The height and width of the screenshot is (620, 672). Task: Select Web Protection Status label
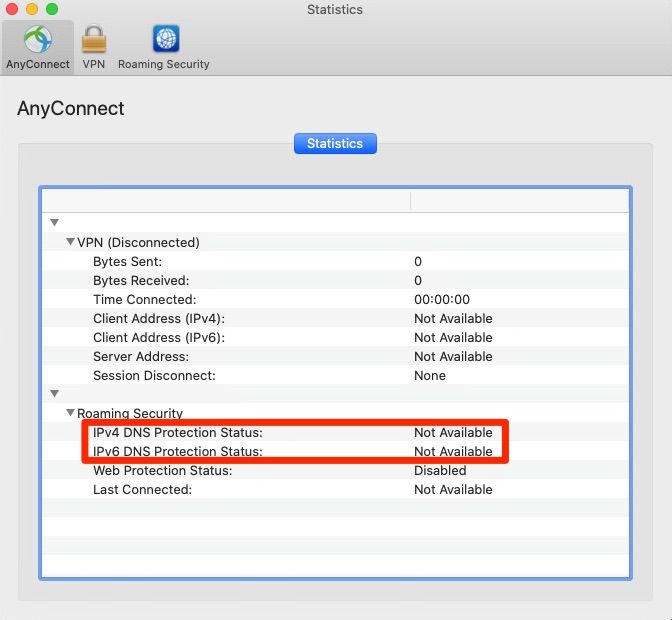coord(163,470)
